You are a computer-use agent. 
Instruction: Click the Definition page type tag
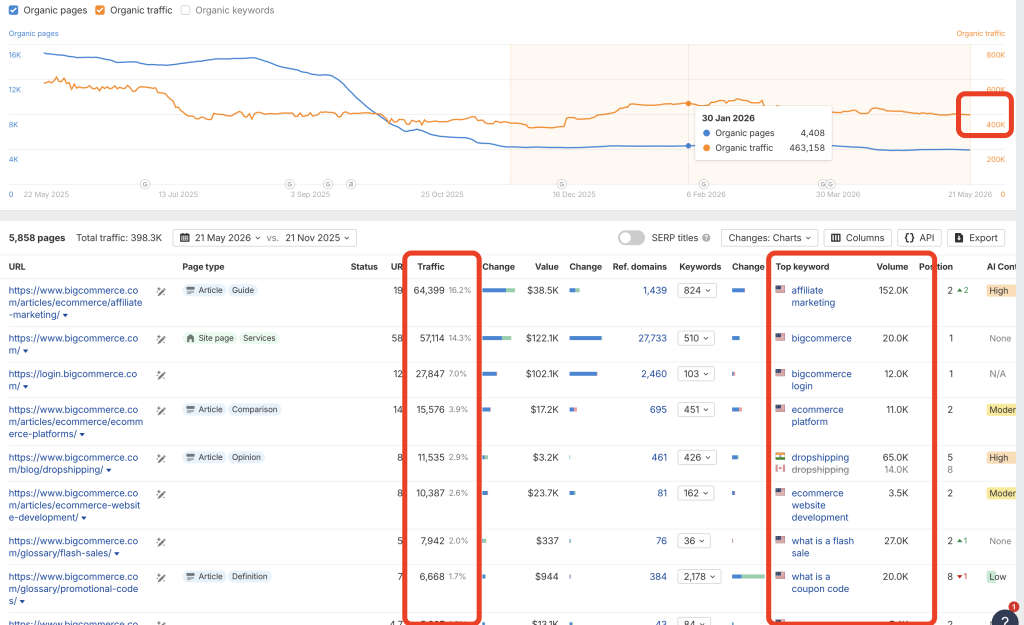[249, 576]
